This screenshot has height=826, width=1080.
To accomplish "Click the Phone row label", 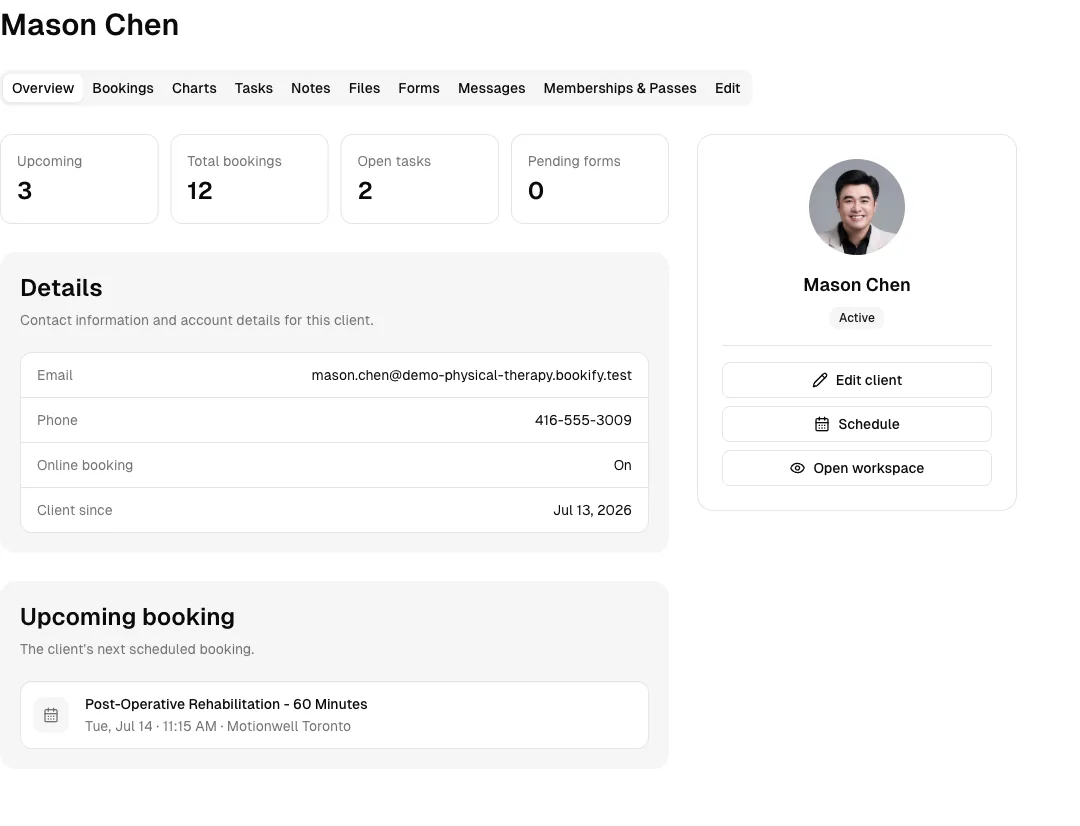I will (x=57, y=420).
